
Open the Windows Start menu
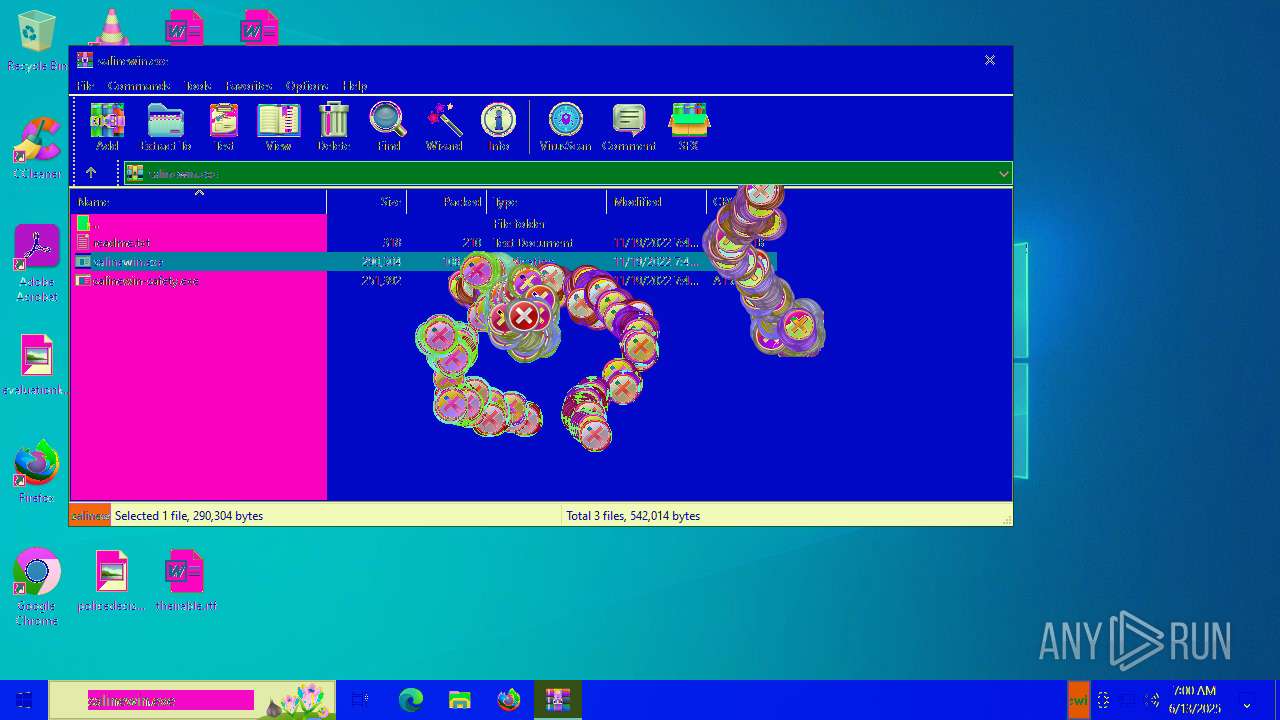(x=24, y=700)
